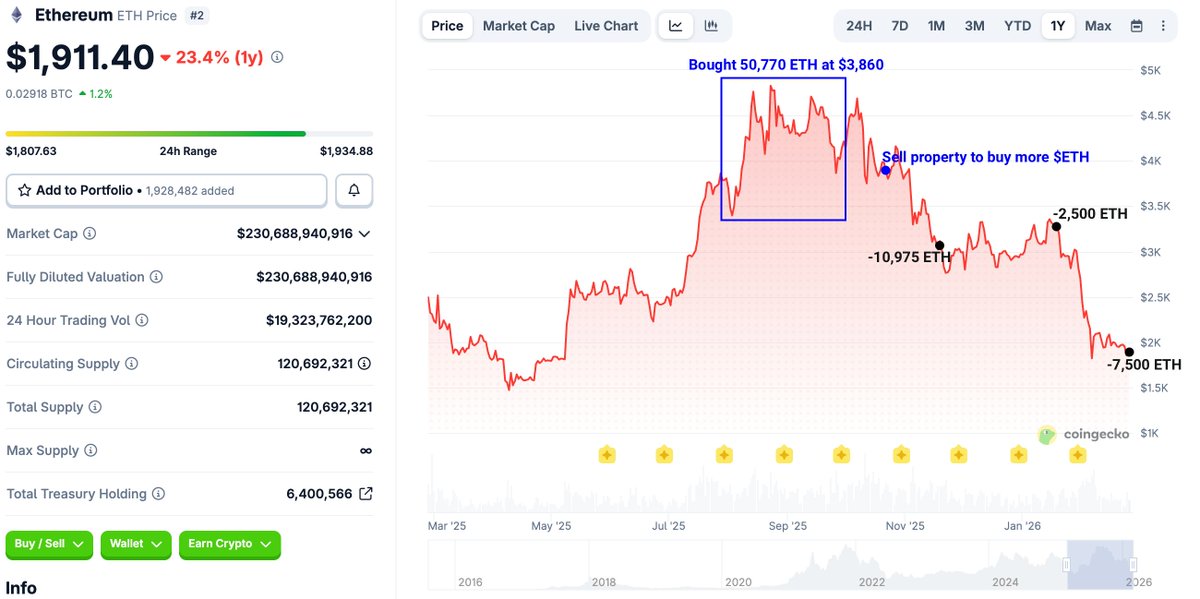Select the 7D time range

tap(900, 26)
